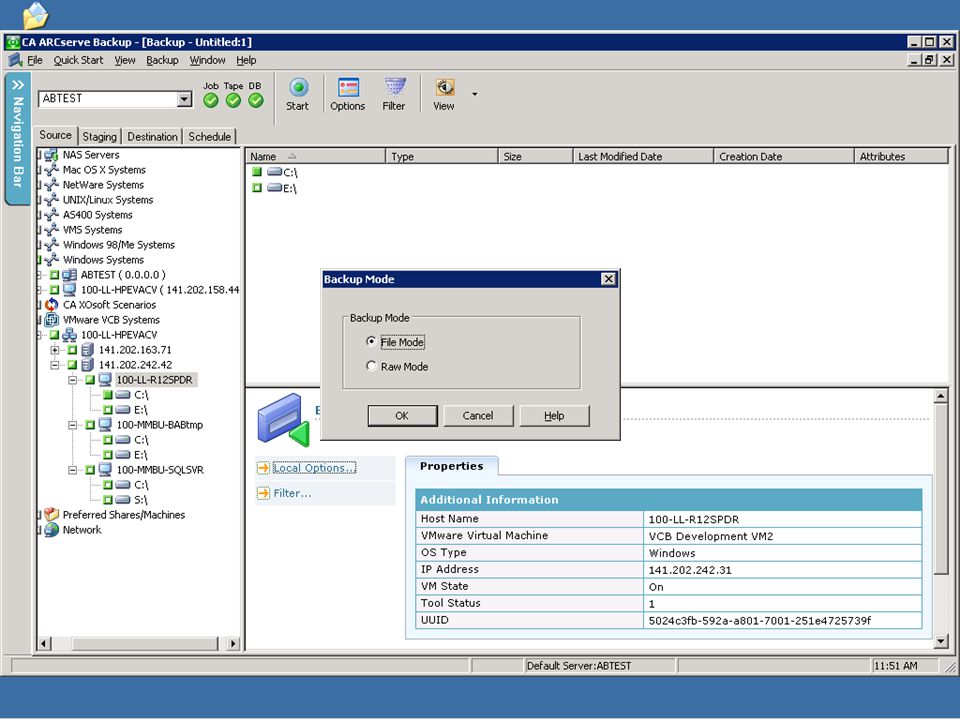
Task: Switch to the Staging tab
Action: click(x=99, y=137)
